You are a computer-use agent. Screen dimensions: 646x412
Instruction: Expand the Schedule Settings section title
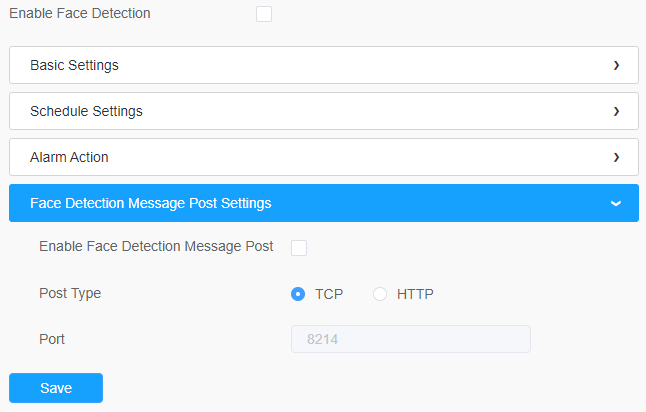point(86,111)
